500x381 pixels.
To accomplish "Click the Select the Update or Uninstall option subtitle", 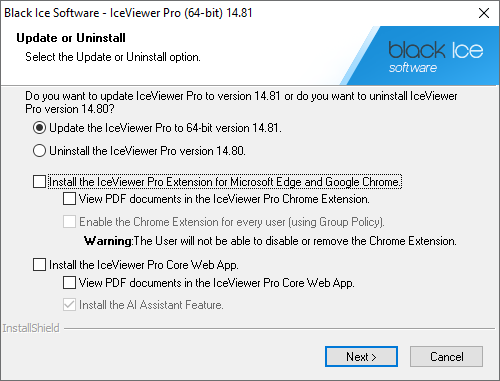I will [113, 57].
